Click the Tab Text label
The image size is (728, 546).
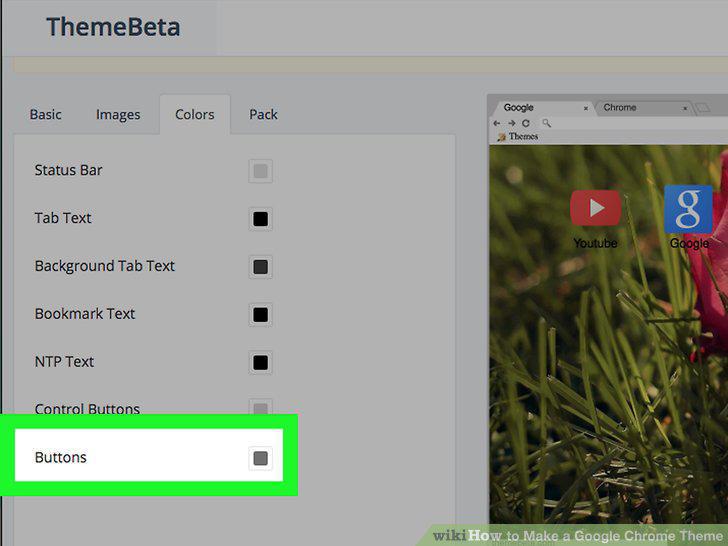point(63,218)
